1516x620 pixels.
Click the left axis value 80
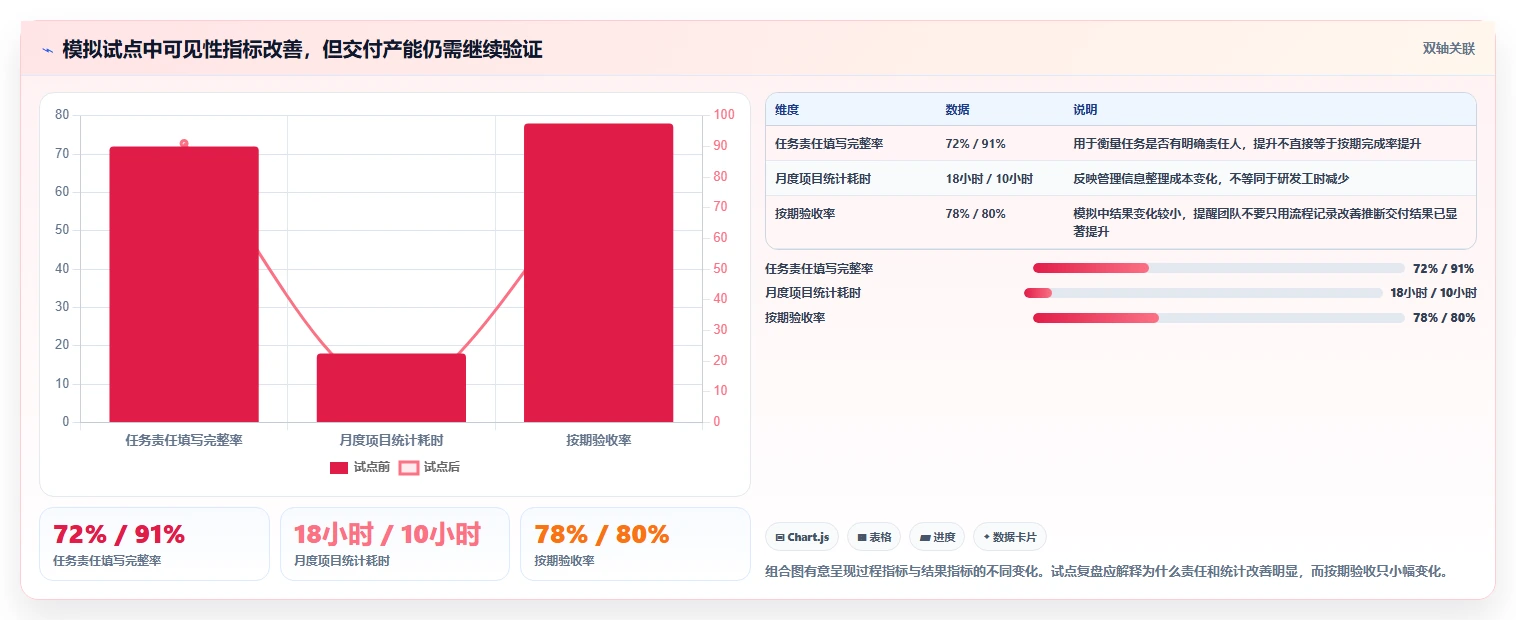(x=62, y=115)
